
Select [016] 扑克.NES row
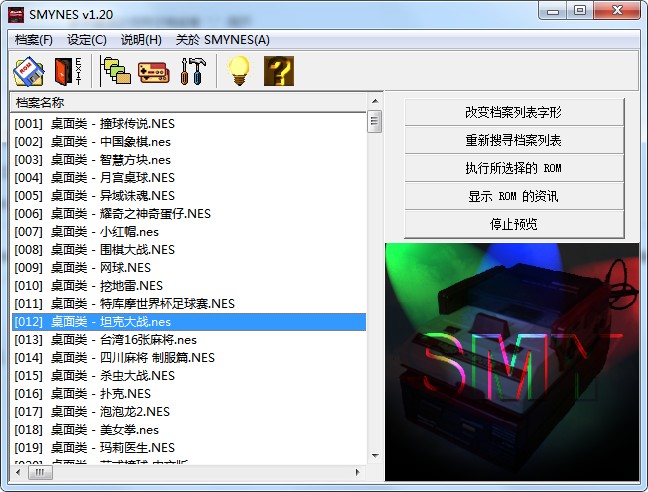tap(189, 394)
